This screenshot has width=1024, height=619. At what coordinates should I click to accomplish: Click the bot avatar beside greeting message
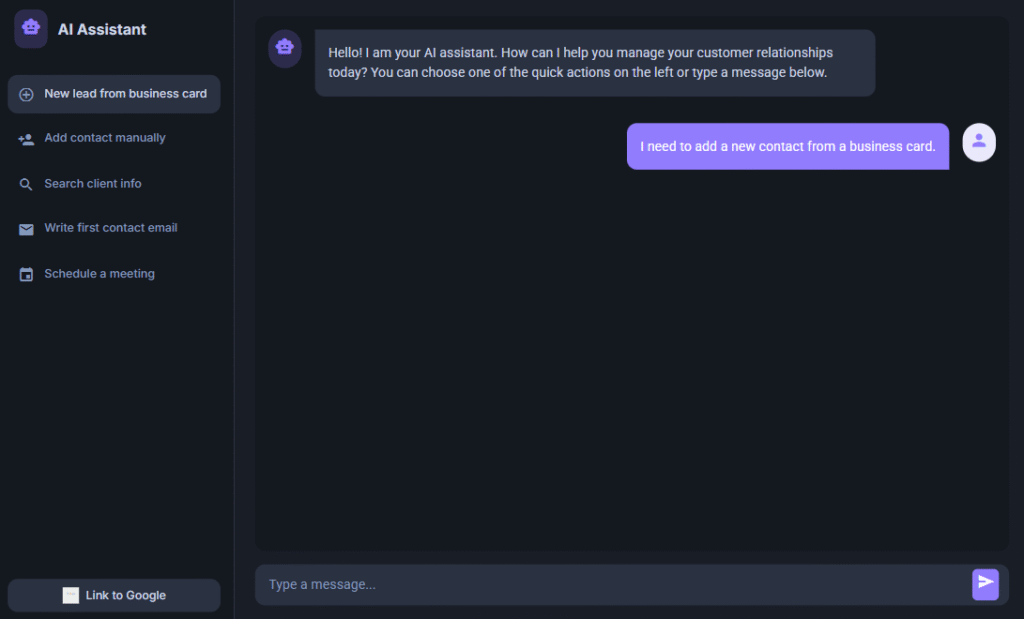pyautogui.click(x=285, y=48)
